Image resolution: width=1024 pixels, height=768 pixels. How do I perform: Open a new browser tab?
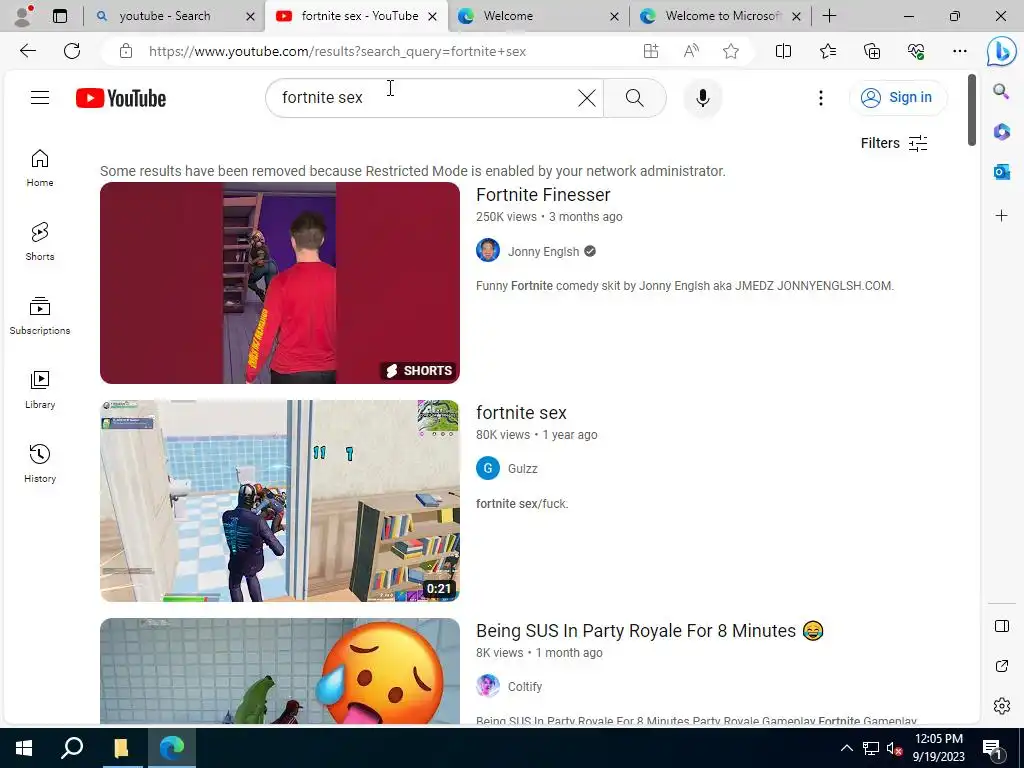829,16
